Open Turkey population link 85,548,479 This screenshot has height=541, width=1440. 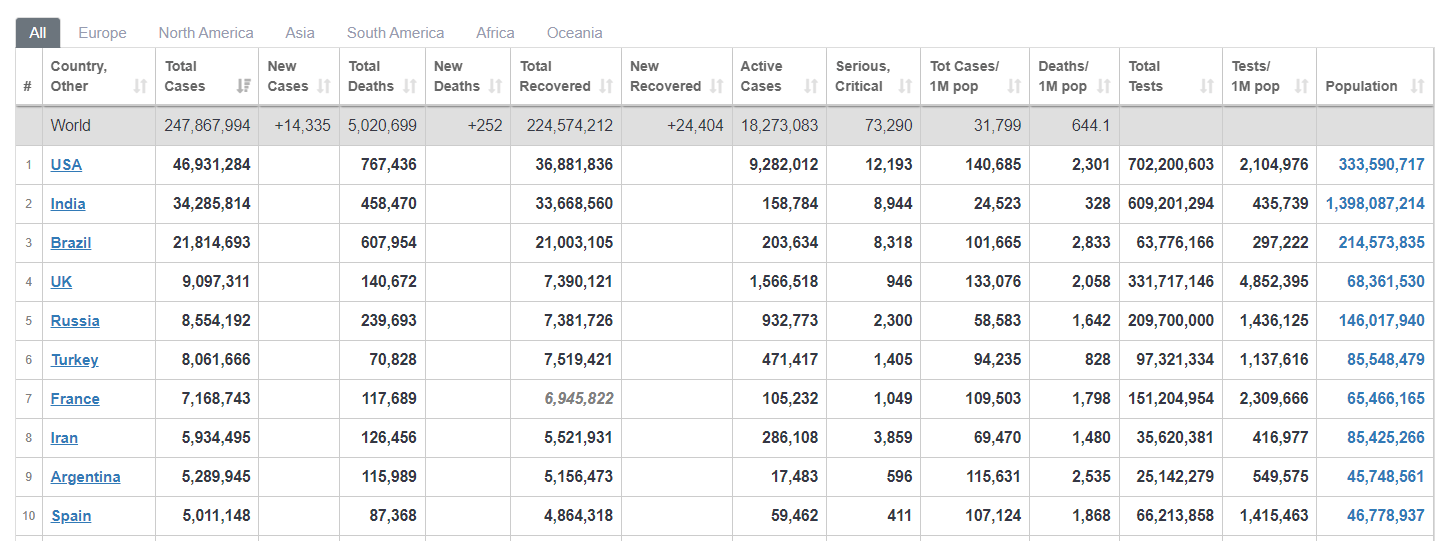[x=1386, y=360]
